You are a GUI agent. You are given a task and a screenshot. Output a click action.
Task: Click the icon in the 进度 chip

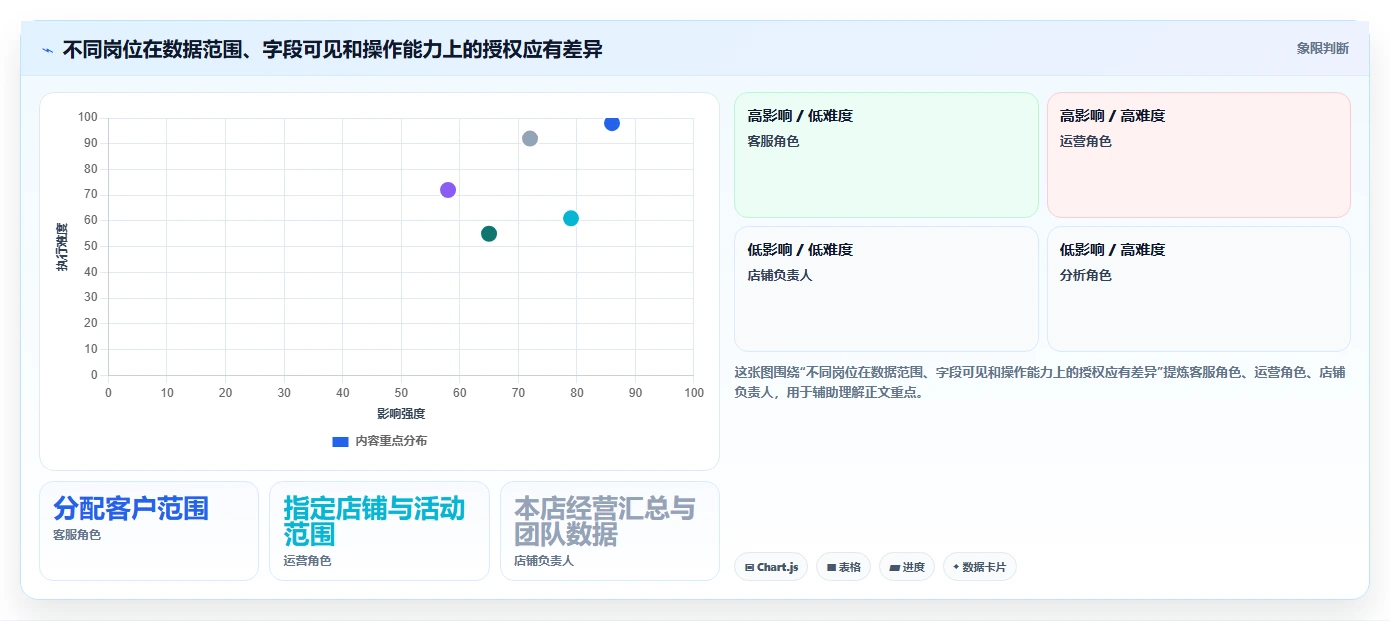pyautogui.click(x=894, y=567)
